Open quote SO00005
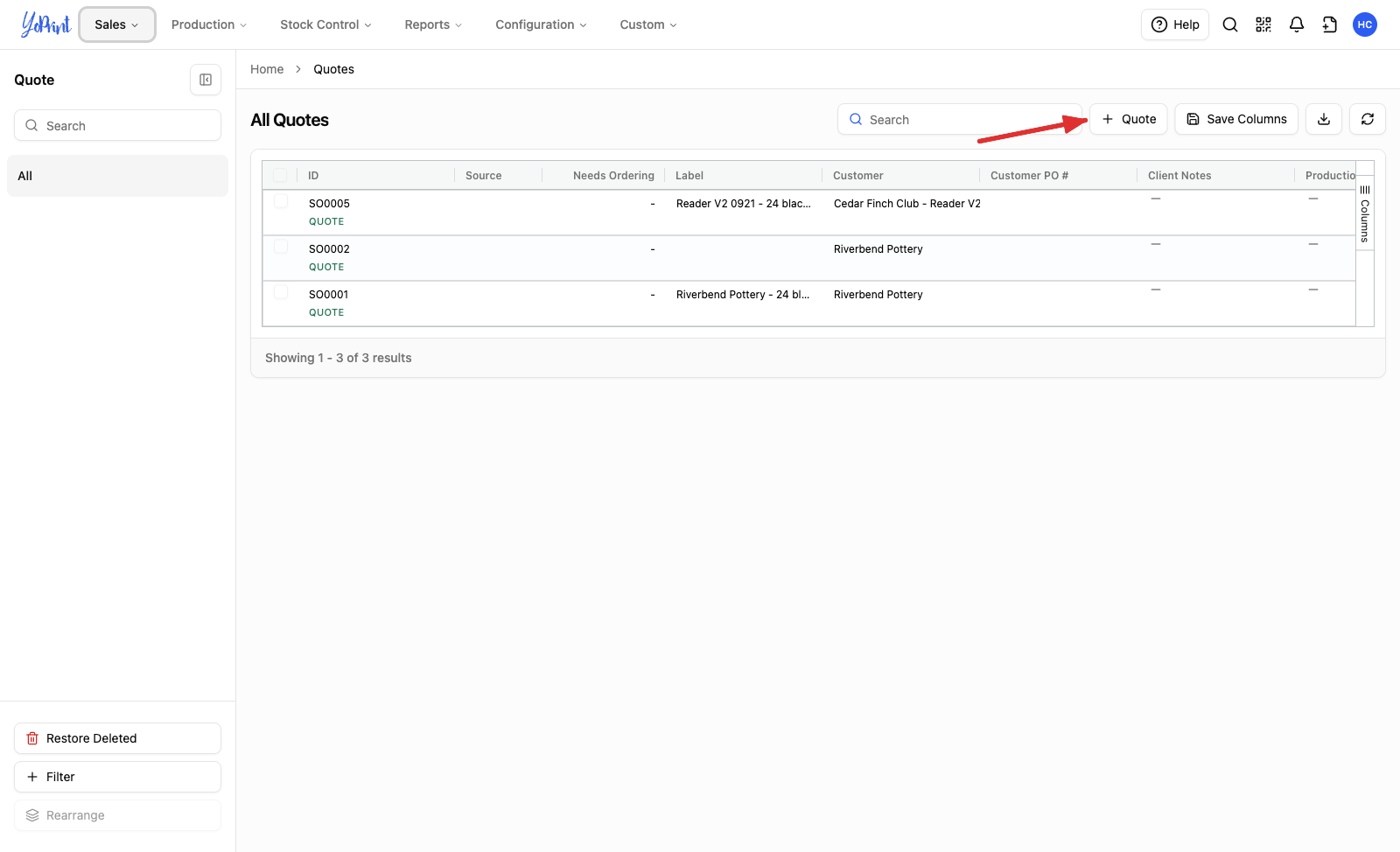1400x852 pixels. (x=329, y=203)
